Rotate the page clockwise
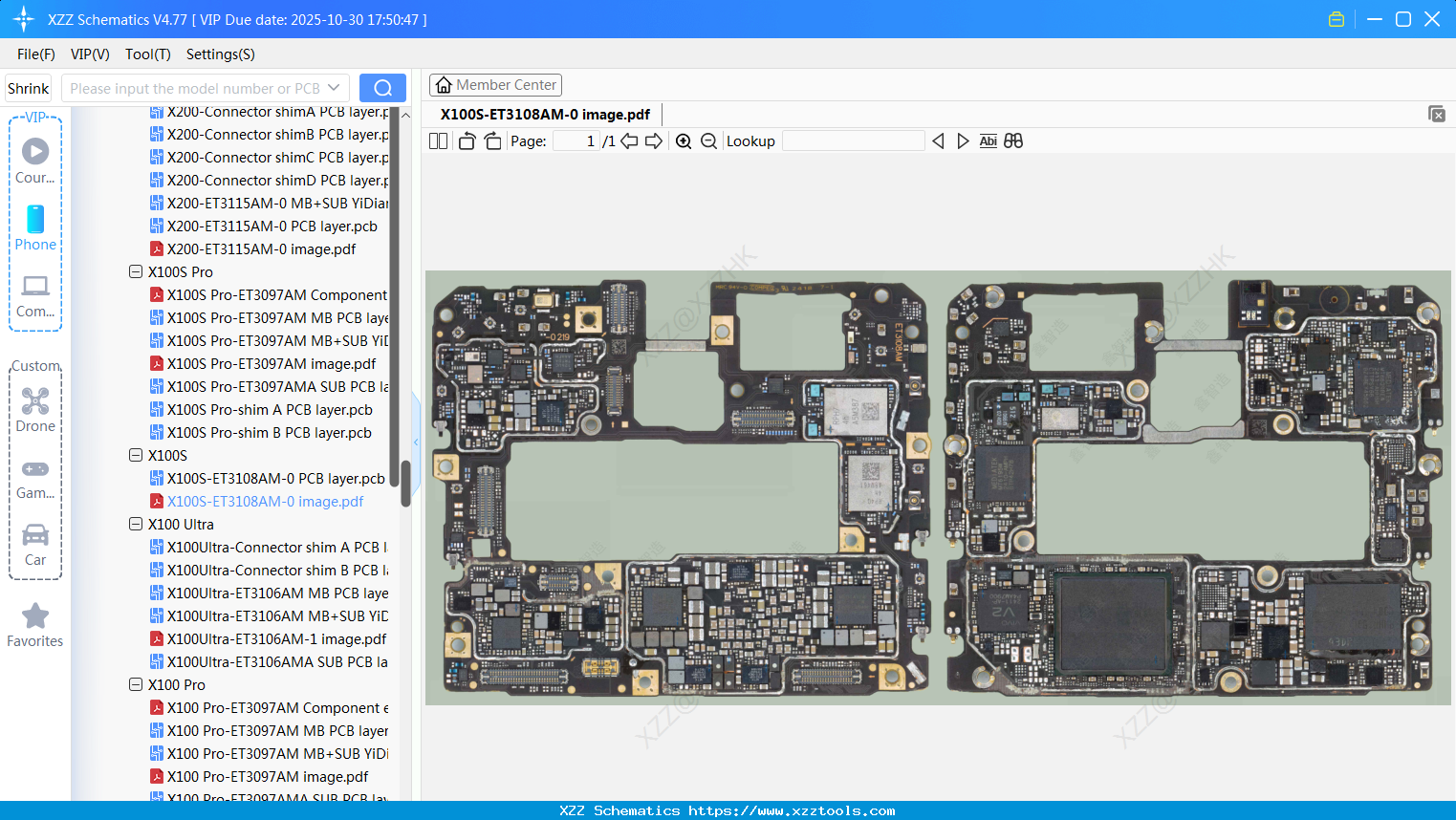This screenshot has height=820, width=1456. (x=492, y=141)
